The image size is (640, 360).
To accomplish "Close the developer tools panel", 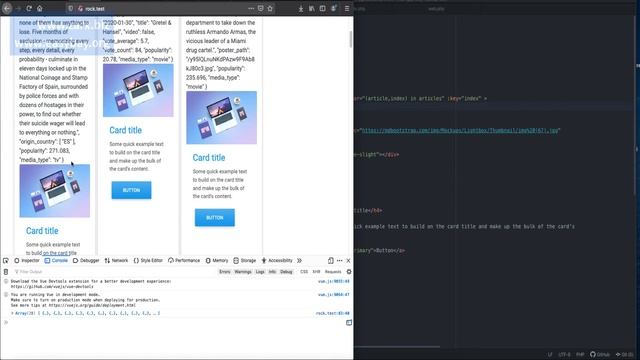I will pyautogui.click(x=348, y=260).
